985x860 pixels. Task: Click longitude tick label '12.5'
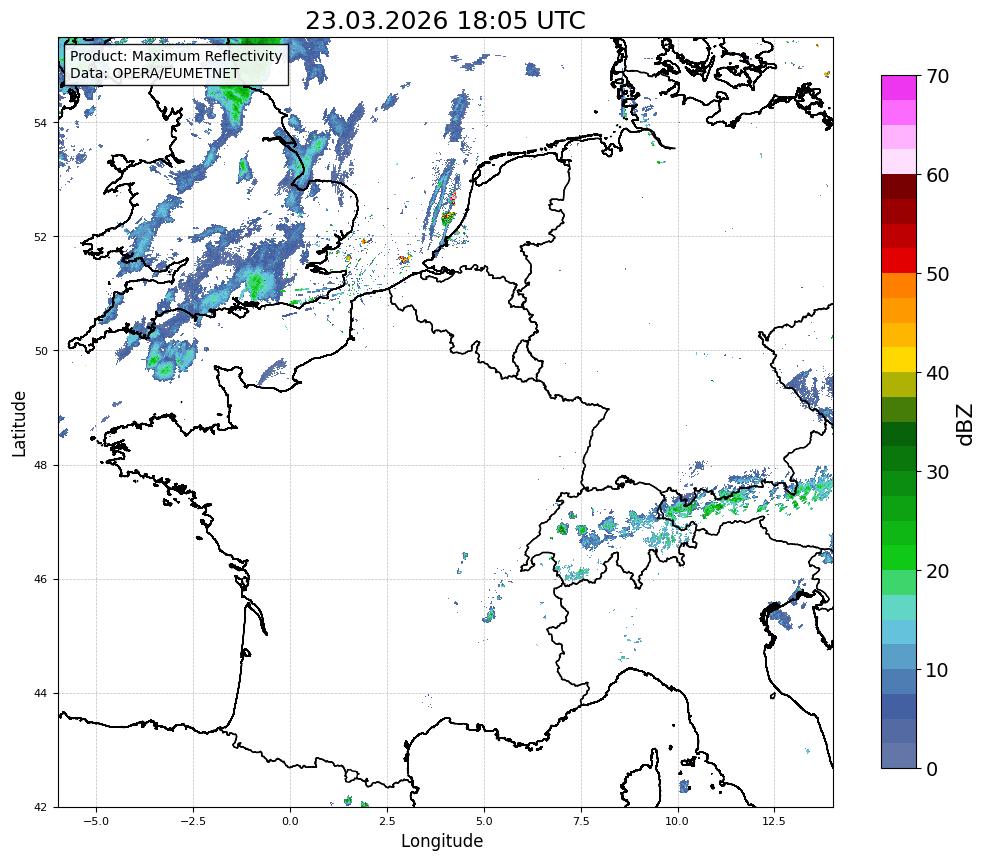(x=775, y=821)
